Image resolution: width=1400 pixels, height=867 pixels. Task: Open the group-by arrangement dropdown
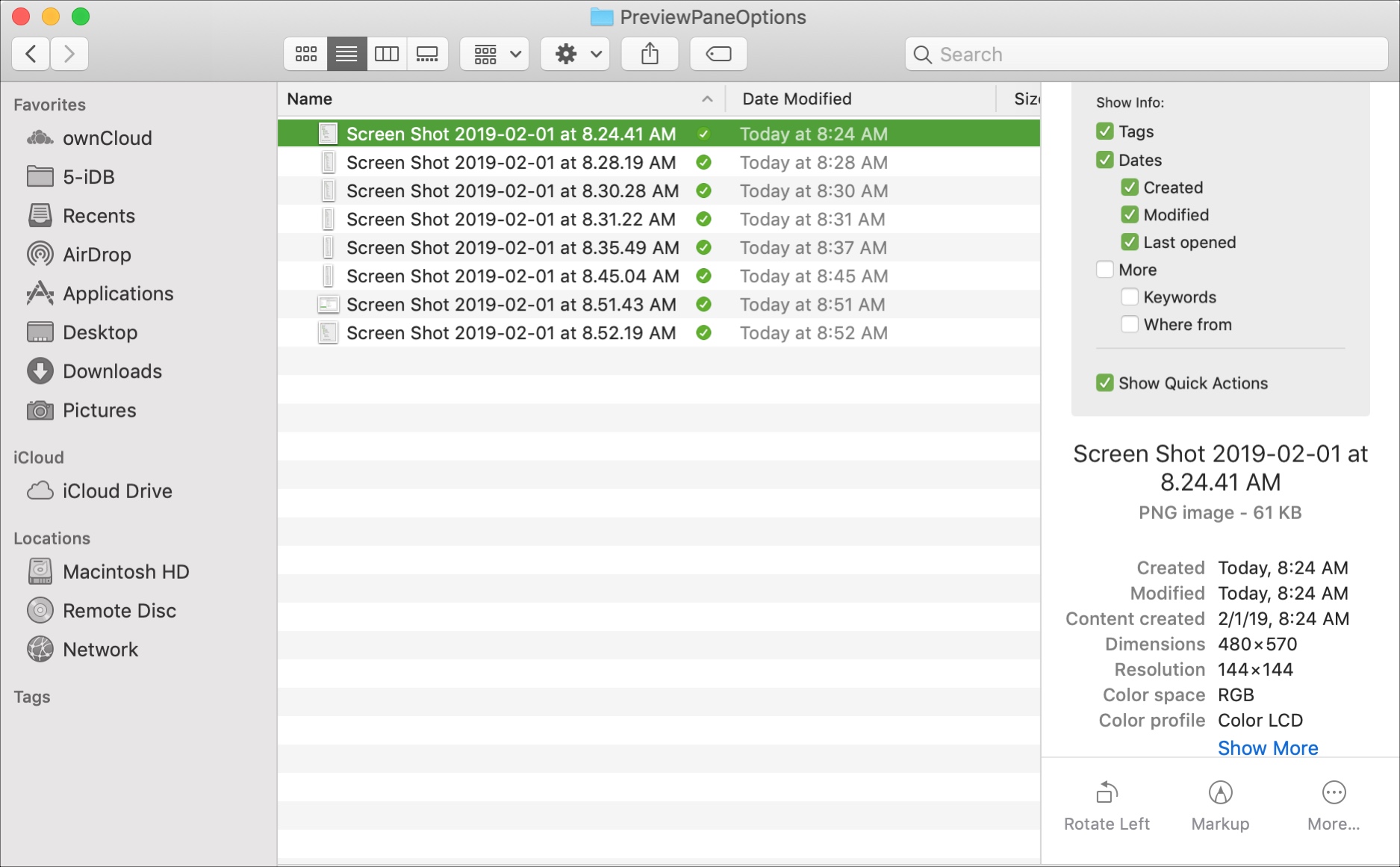494,54
